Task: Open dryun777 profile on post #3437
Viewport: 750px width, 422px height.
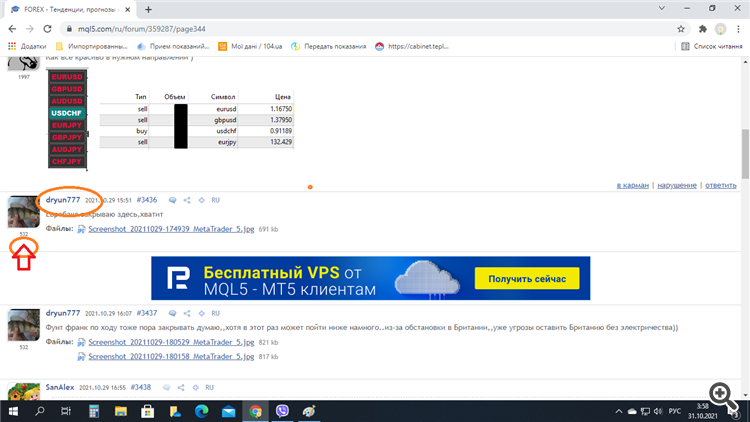Action: point(63,313)
